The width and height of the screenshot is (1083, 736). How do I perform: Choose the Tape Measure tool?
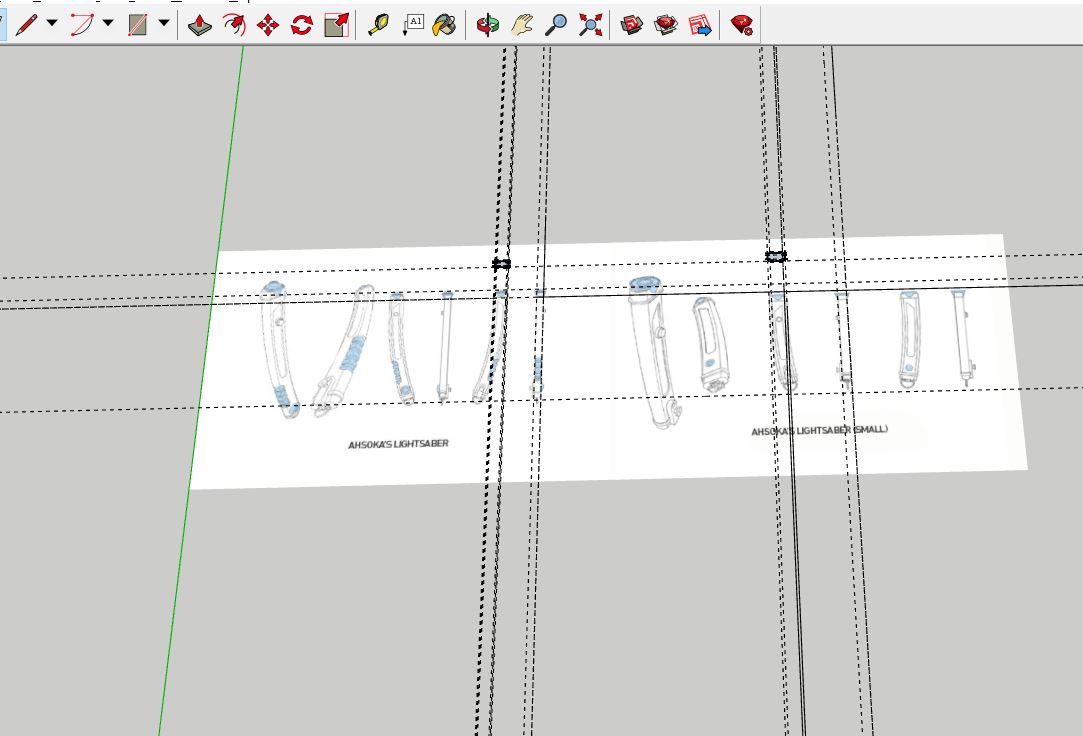[378, 26]
